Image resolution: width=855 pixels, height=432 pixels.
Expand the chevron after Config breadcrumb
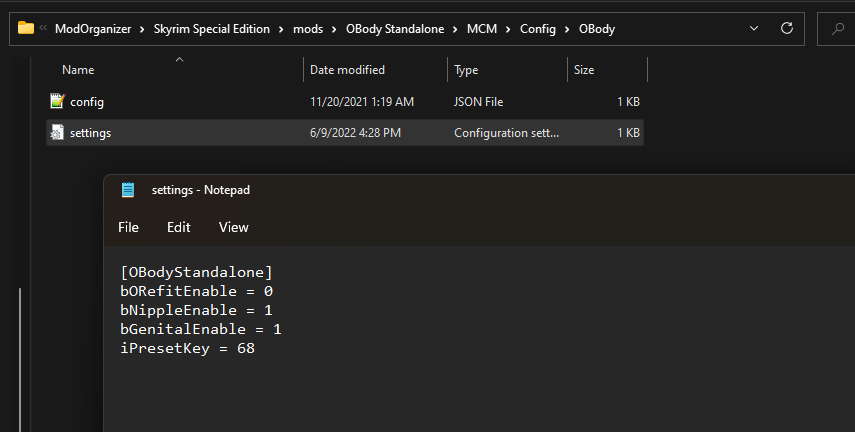567,29
